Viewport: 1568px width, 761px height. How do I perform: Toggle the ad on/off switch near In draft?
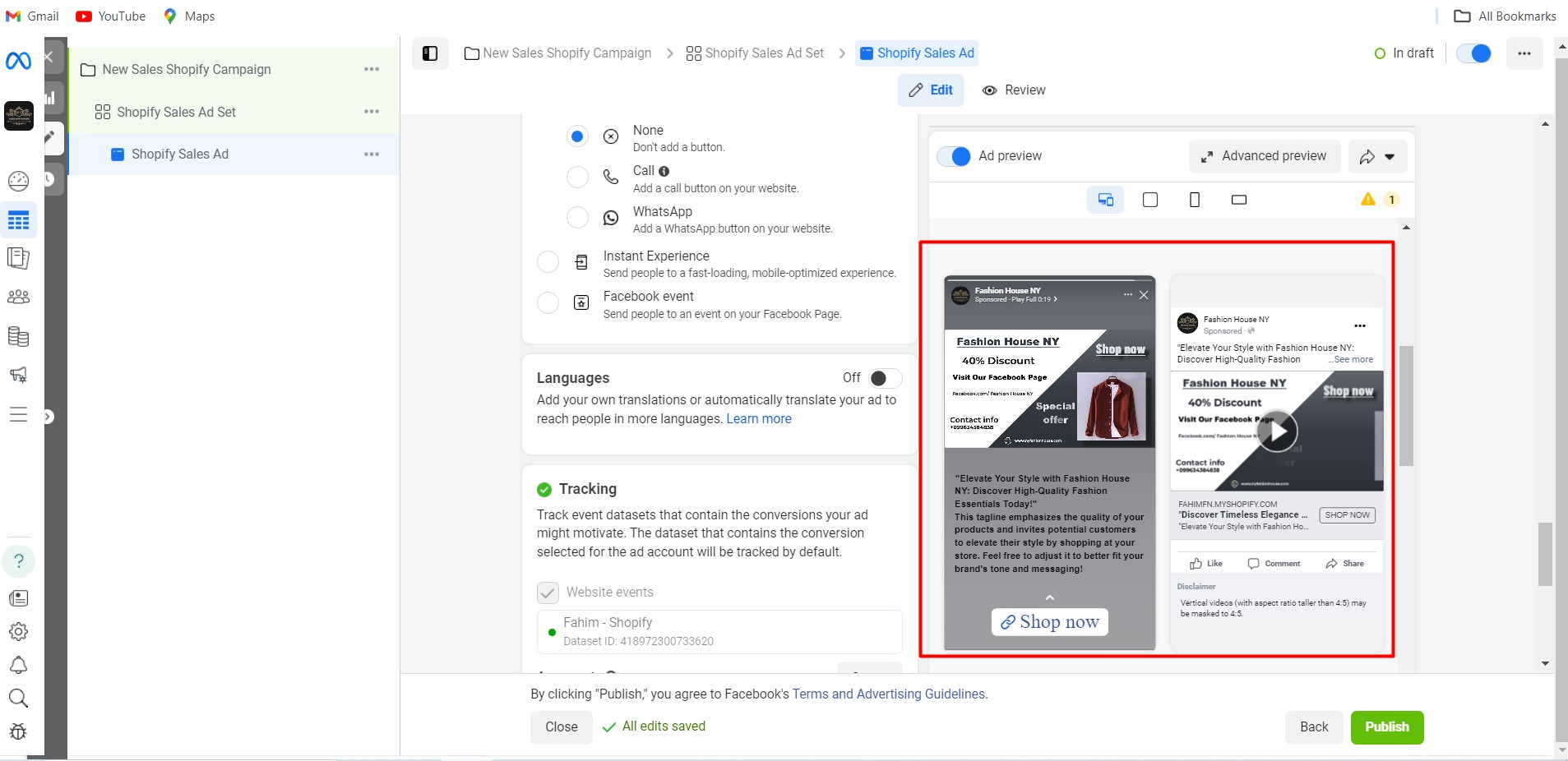point(1473,53)
